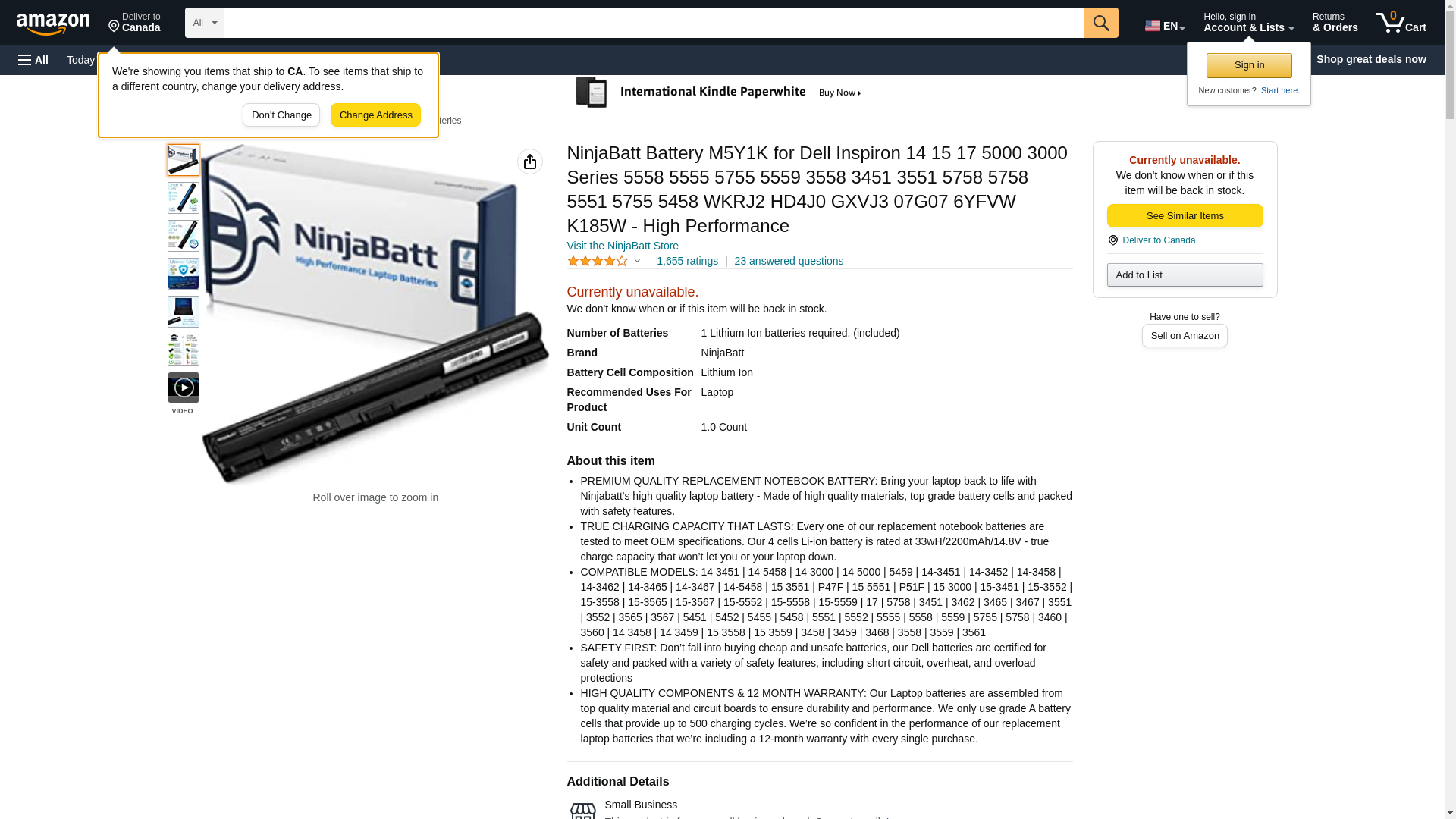Focus the Amazon search input field
This screenshot has width=1456, height=819.
pyautogui.click(x=654, y=23)
